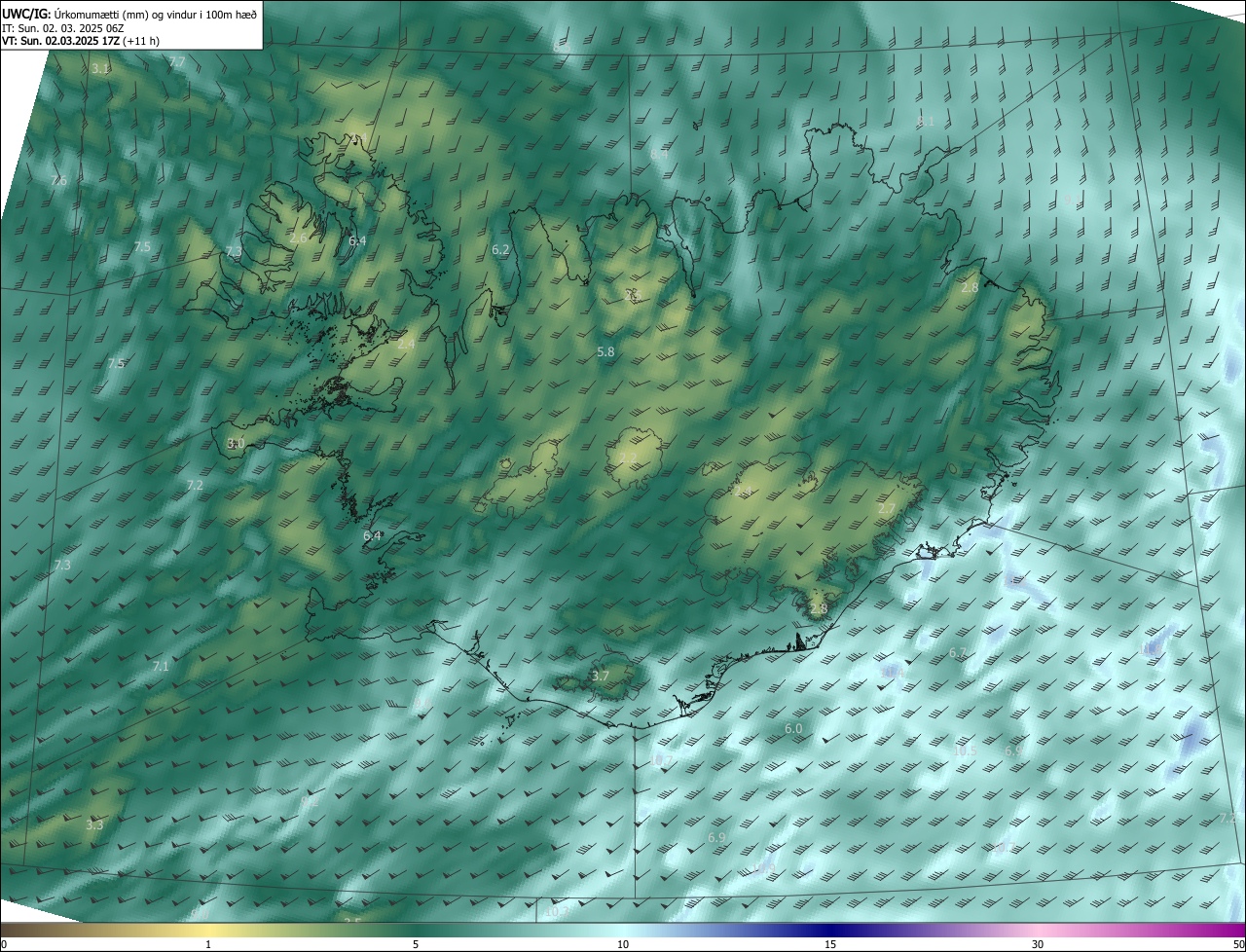The width and height of the screenshot is (1246, 952).
Task: Click the '6.2' value label on the map
Action: point(500,250)
